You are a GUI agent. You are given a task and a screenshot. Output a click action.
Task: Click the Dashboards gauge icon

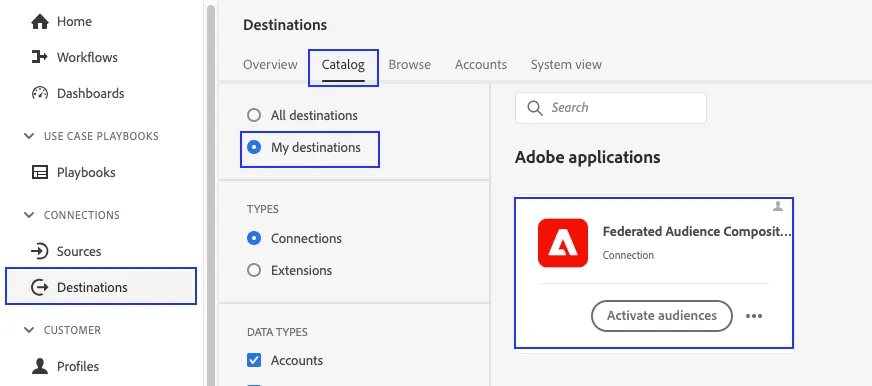click(39, 93)
